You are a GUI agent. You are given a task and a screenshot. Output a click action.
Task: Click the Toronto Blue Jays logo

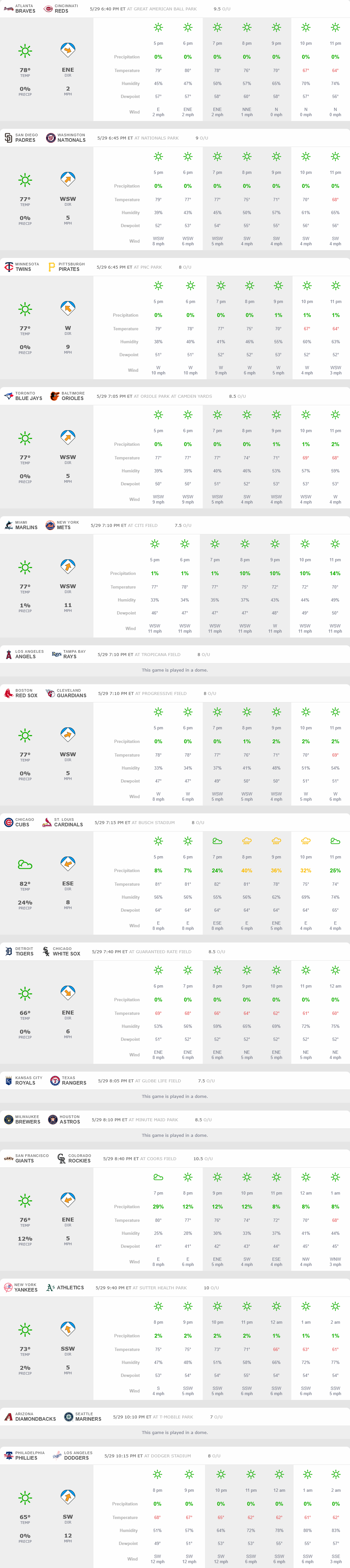(8, 396)
